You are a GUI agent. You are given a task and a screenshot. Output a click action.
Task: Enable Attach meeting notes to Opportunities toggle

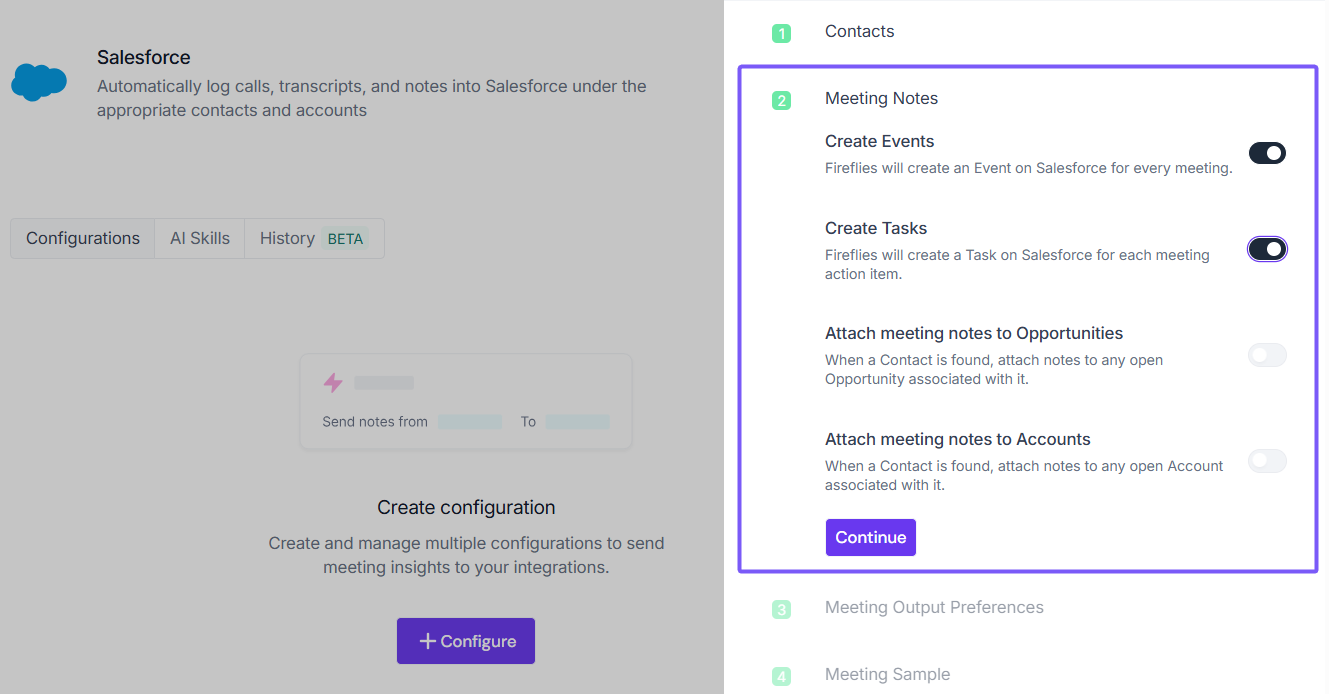pyautogui.click(x=1267, y=355)
